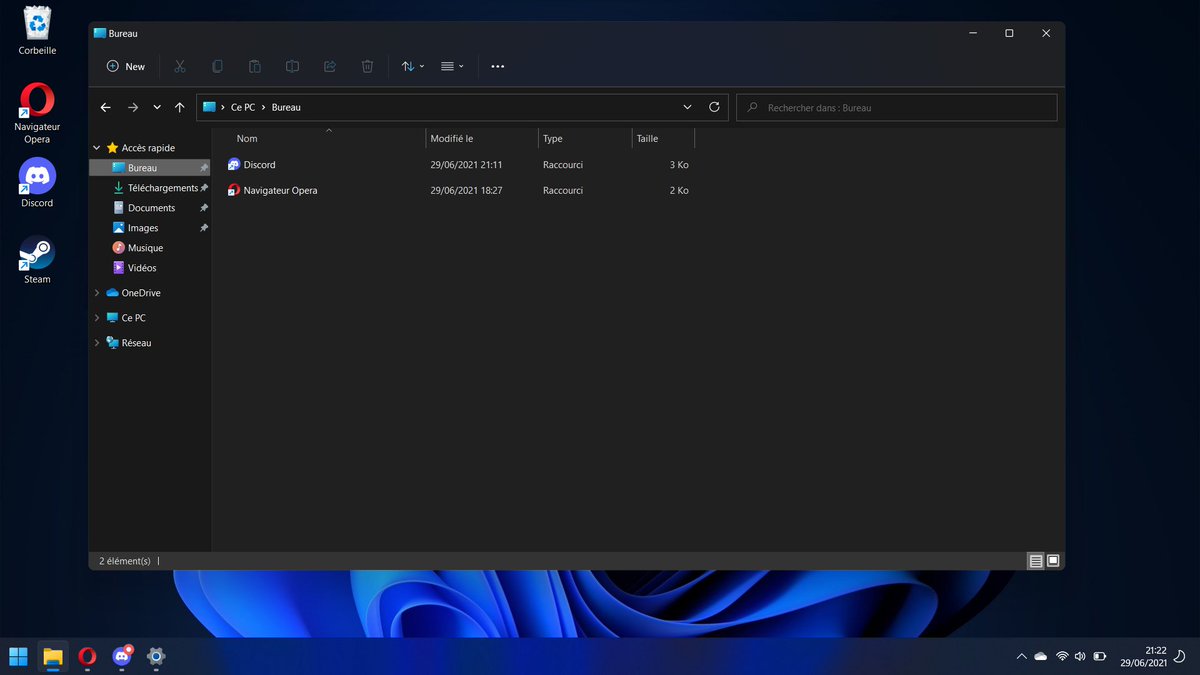Screen dimensions: 1200x675
Task: Switch to details view in status bar
Action: point(1036,561)
